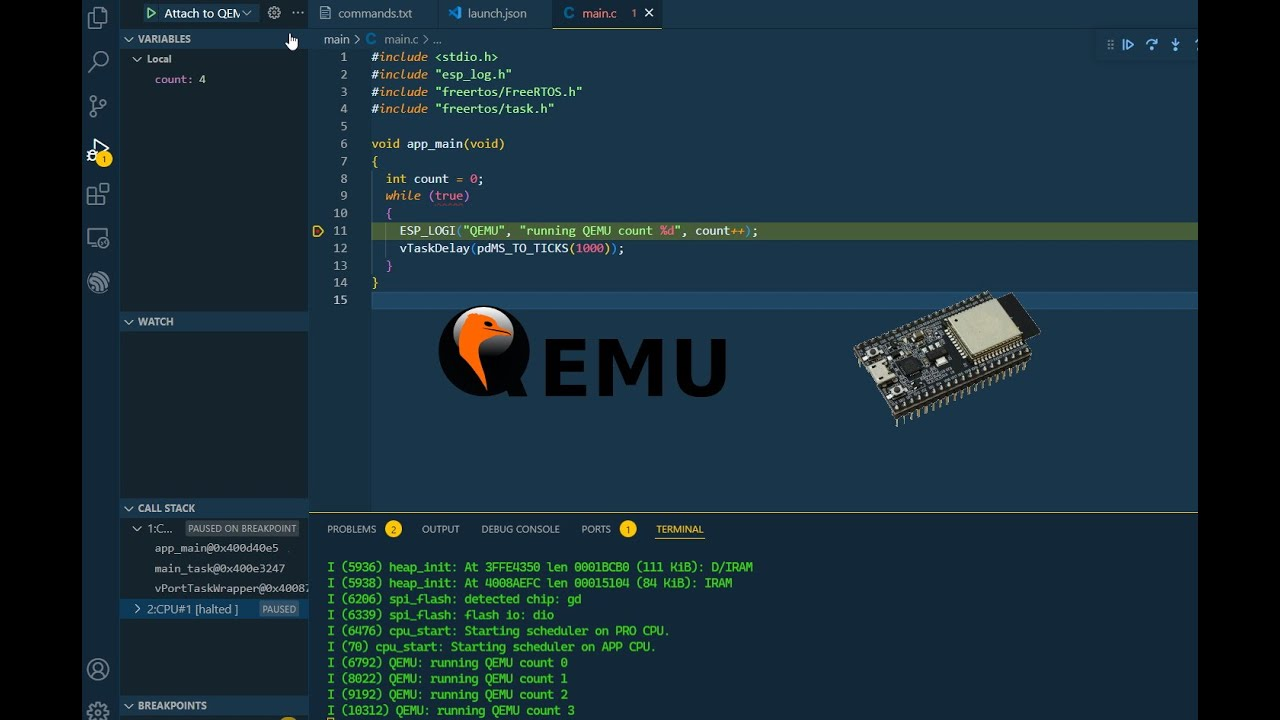Click the Continue debug button
This screenshot has width=1280, height=720.
pyautogui.click(x=1128, y=45)
